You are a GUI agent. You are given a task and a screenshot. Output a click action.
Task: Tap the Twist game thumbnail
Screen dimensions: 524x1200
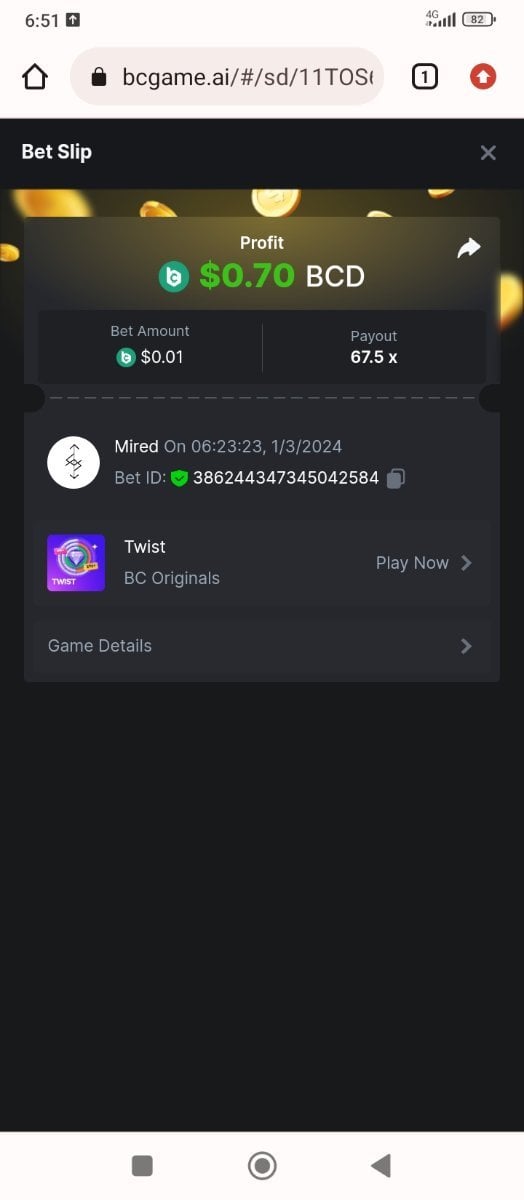[x=76, y=562]
